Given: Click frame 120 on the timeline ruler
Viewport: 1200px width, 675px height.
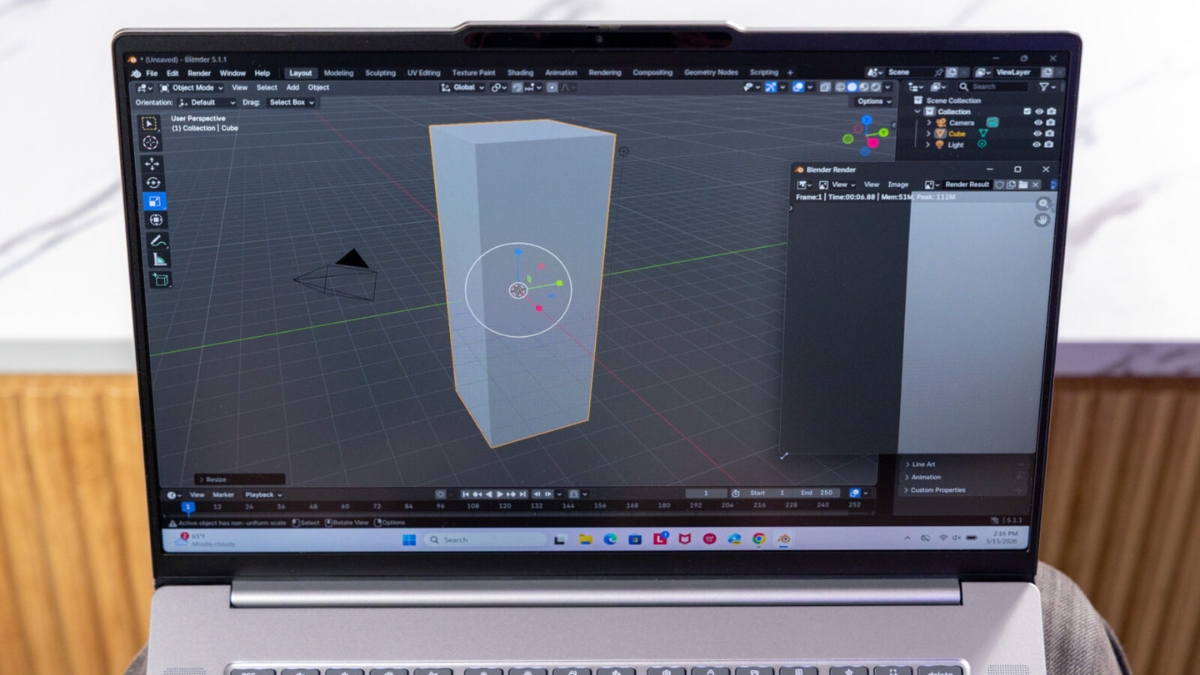Looking at the screenshot, I should tap(504, 506).
